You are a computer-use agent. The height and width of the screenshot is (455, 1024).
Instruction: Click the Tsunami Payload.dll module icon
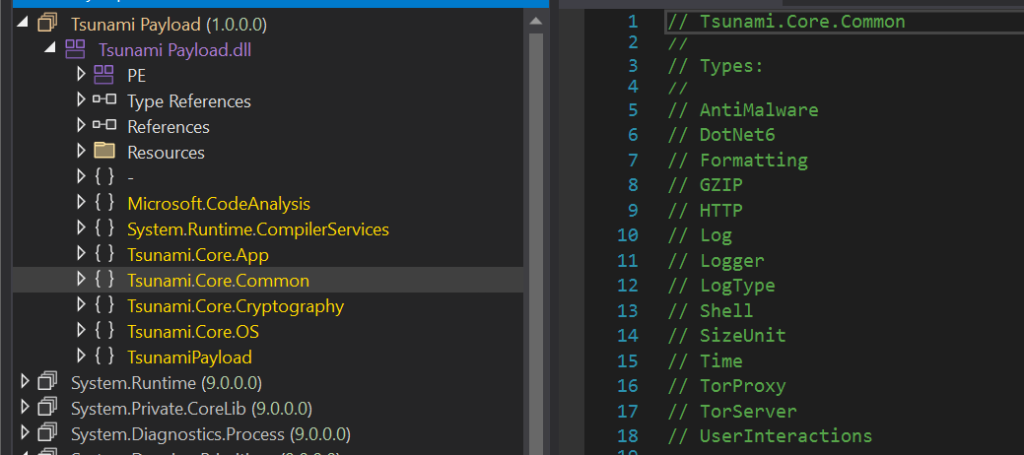[75, 50]
